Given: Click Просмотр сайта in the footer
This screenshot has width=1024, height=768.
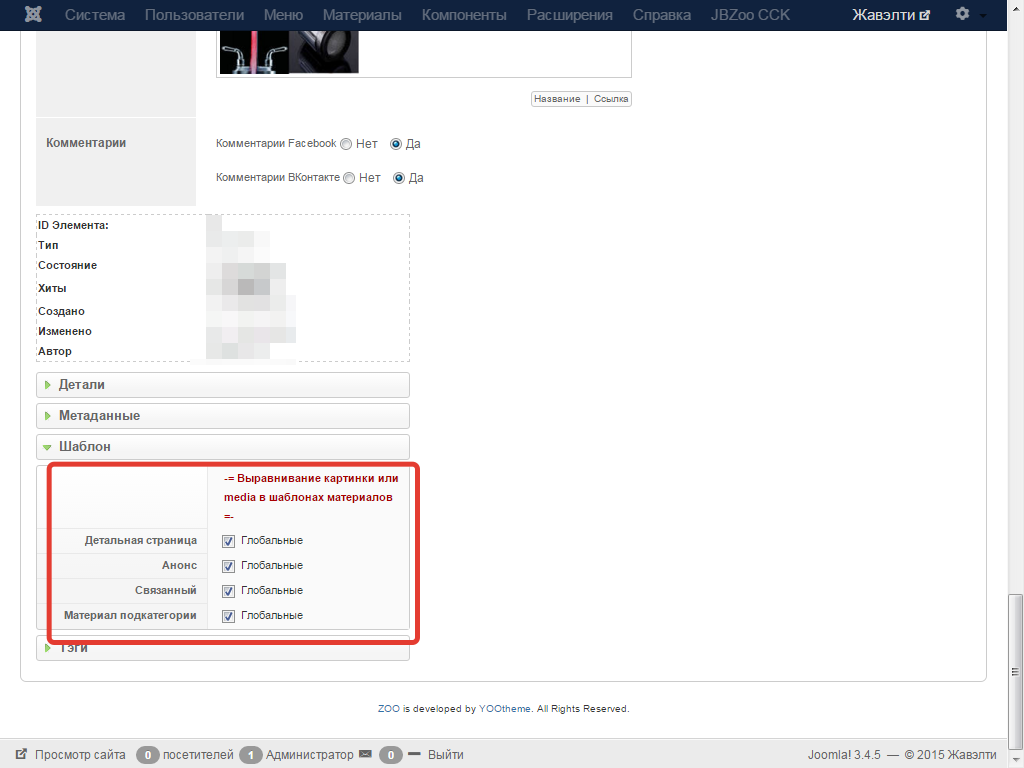Looking at the screenshot, I should click(80, 755).
